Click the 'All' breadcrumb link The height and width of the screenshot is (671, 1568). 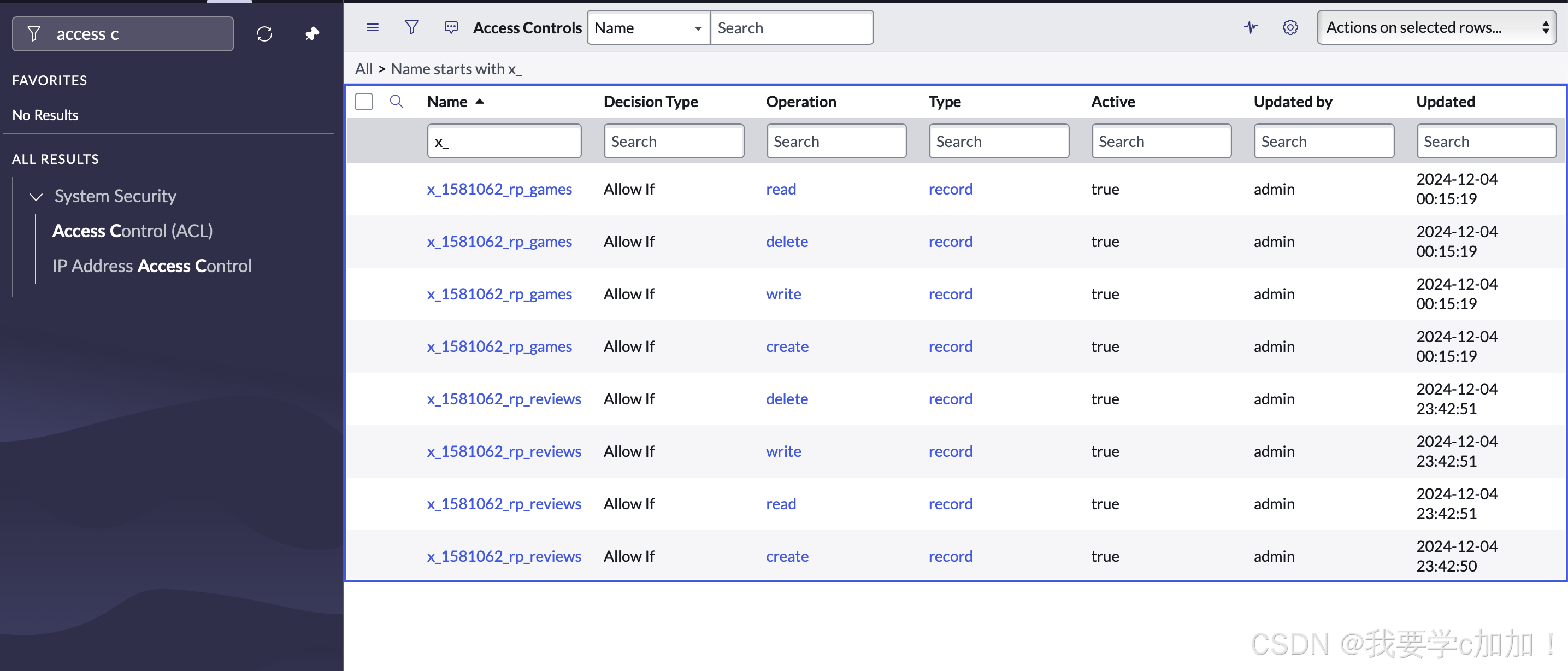363,69
